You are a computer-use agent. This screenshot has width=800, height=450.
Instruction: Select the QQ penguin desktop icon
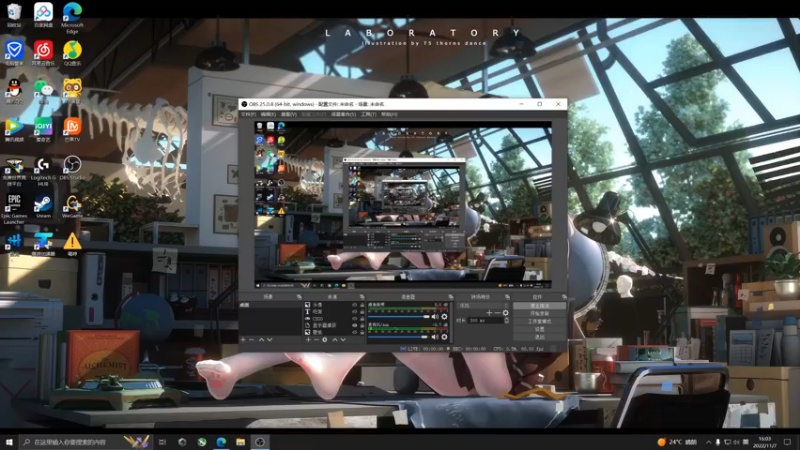[14, 92]
